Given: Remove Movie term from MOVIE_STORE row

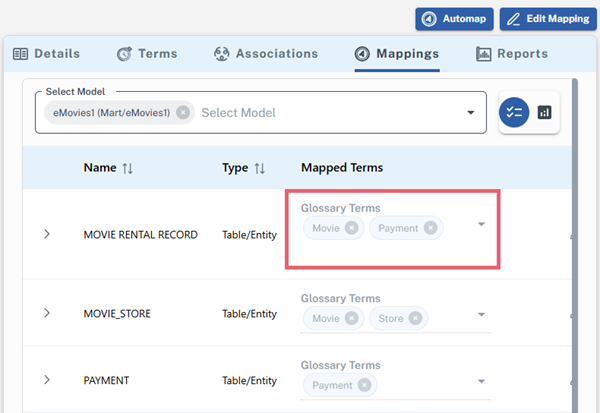Looking at the screenshot, I should (351, 319).
